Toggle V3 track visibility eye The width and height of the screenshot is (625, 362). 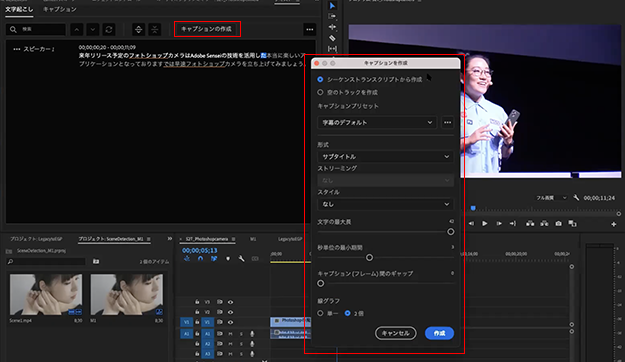coord(230,302)
